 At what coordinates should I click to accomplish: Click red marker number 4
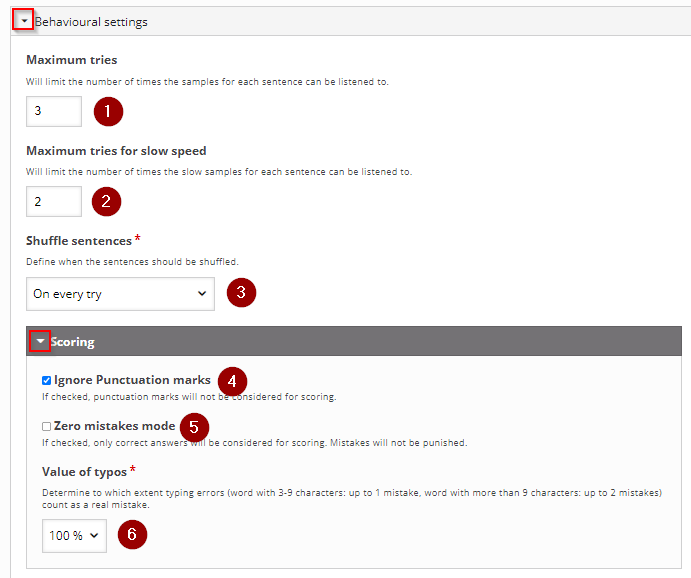click(232, 382)
